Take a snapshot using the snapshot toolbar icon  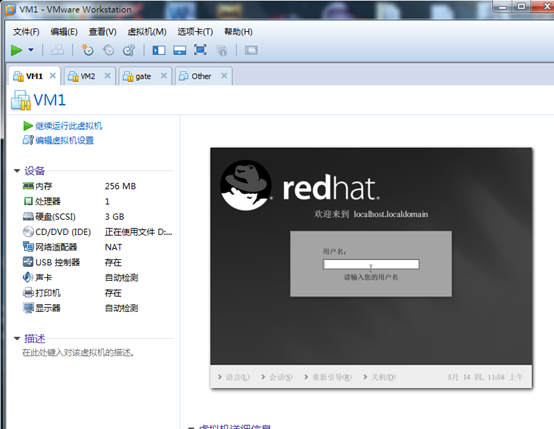tap(87, 50)
